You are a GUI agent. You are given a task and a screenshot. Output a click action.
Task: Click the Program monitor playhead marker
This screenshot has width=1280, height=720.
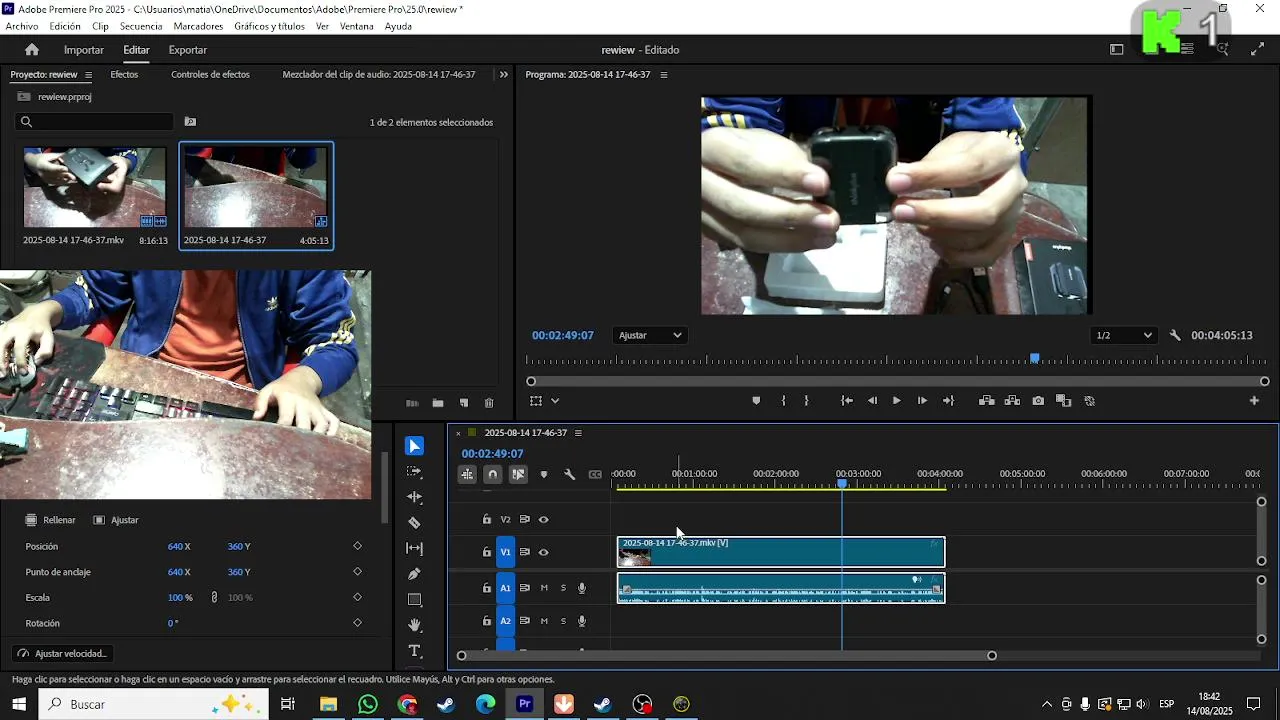coord(1035,358)
